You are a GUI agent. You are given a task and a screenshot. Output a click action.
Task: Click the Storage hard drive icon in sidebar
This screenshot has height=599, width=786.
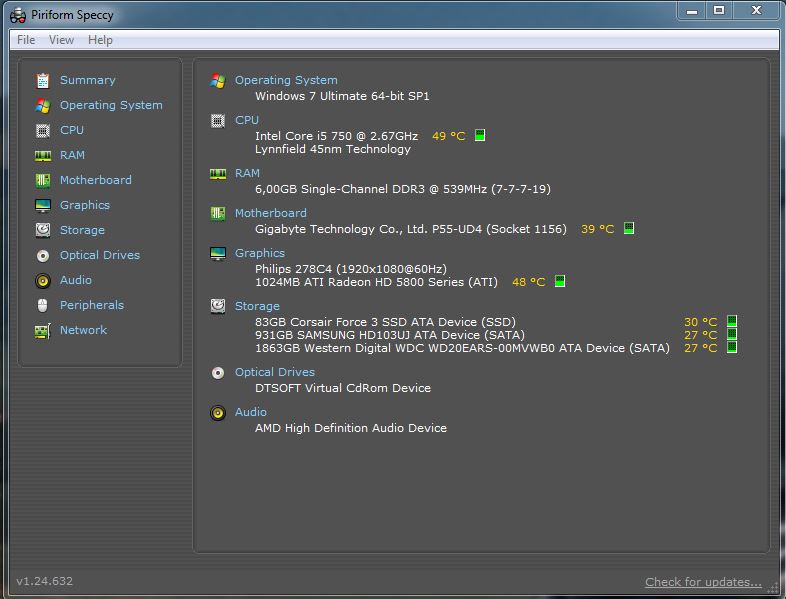[x=43, y=230]
